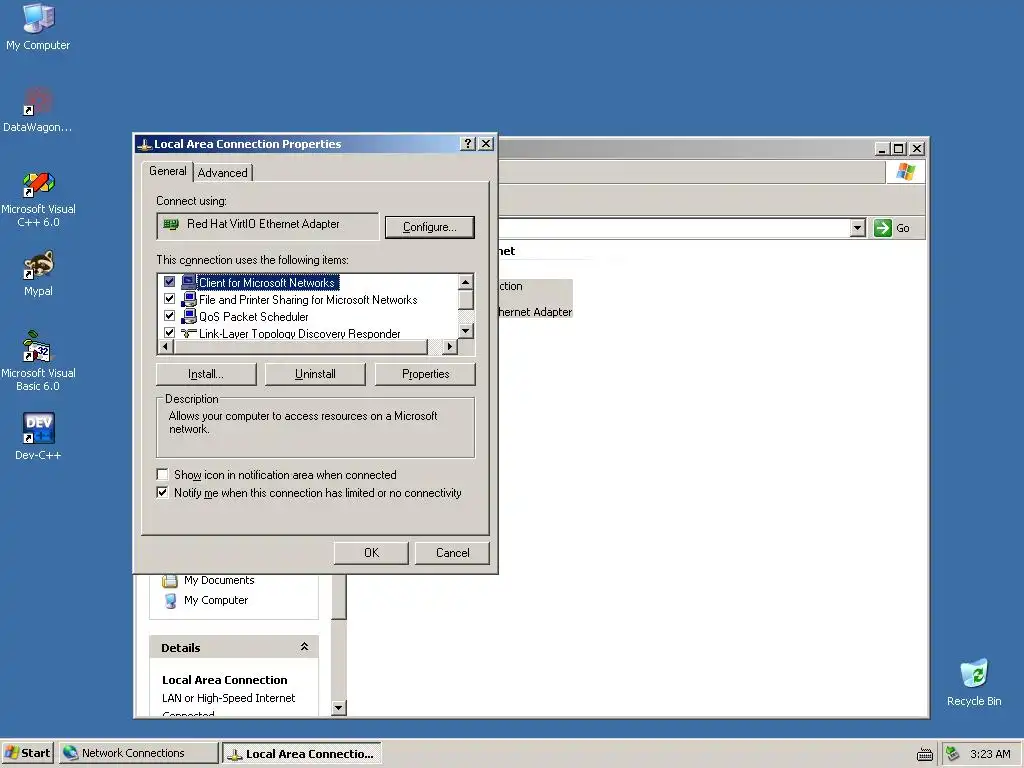Select the General tab

click(x=168, y=171)
